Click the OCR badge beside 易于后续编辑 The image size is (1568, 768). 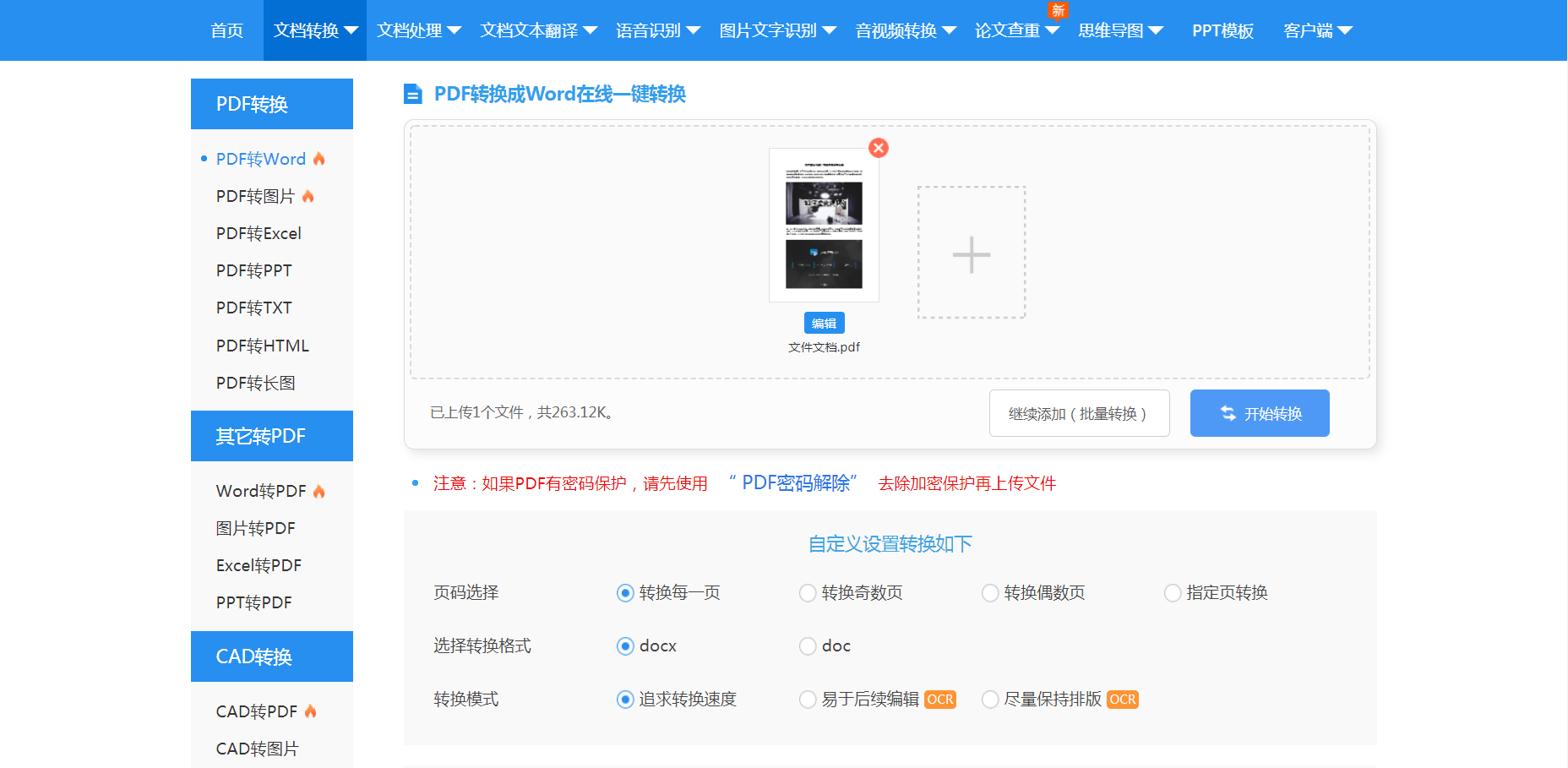[x=940, y=700]
